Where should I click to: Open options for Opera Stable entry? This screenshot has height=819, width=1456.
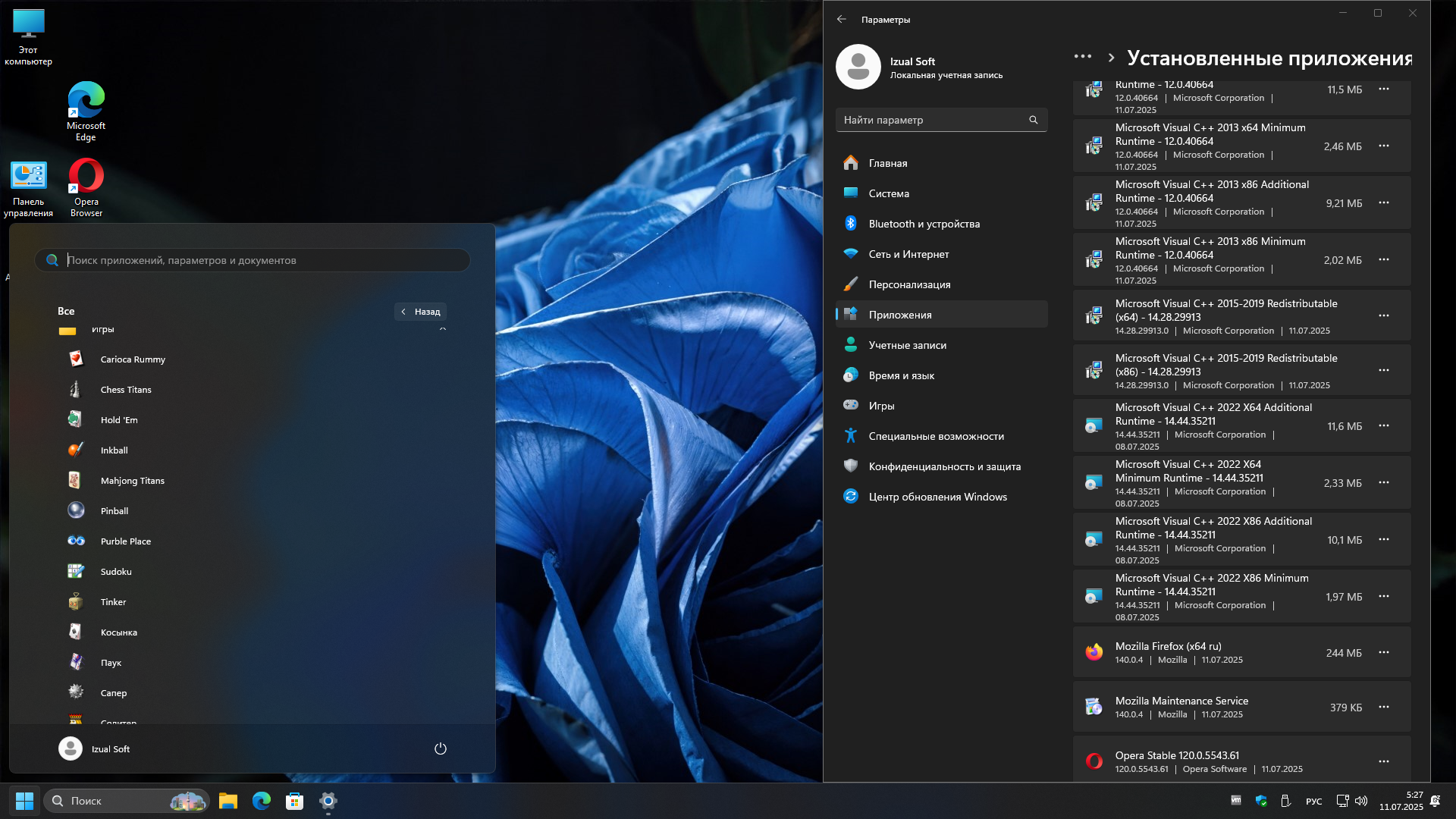click(x=1384, y=761)
